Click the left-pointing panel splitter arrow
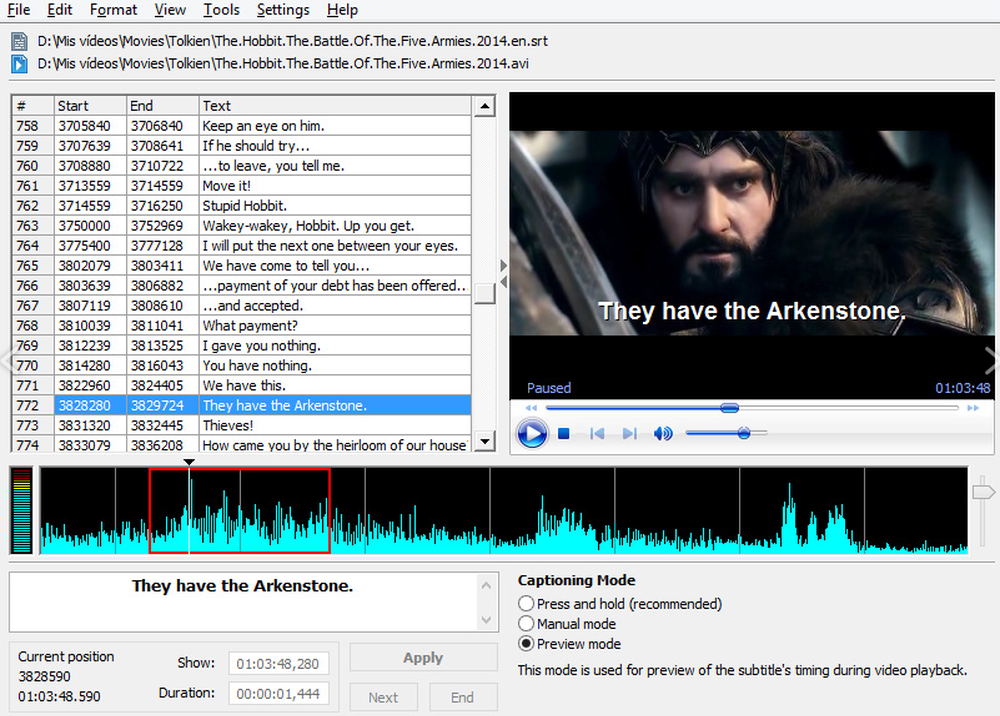This screenshot has height=716, width=1000. pos(504,281)
